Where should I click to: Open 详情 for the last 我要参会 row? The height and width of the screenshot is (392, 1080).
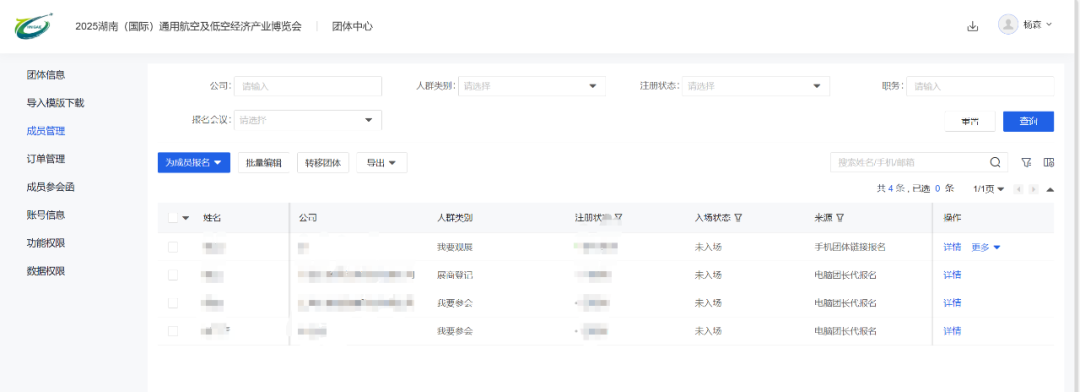pos(952,331)
